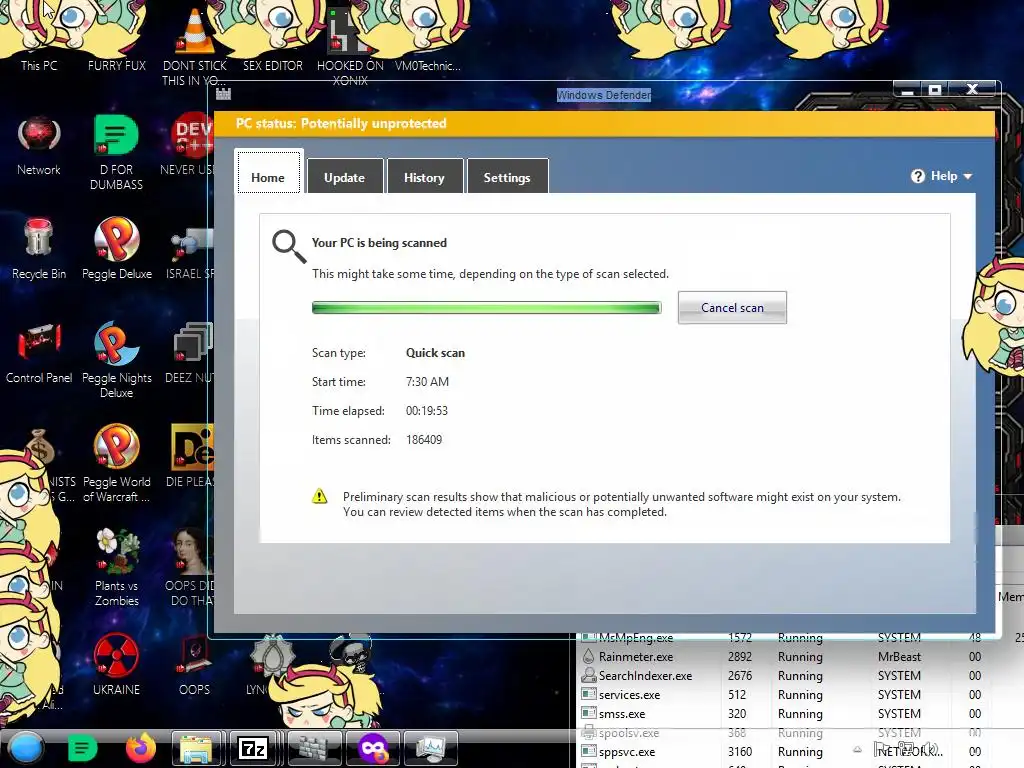
Task: Click the Start orb on taskbar
Action: pos(26,748)
